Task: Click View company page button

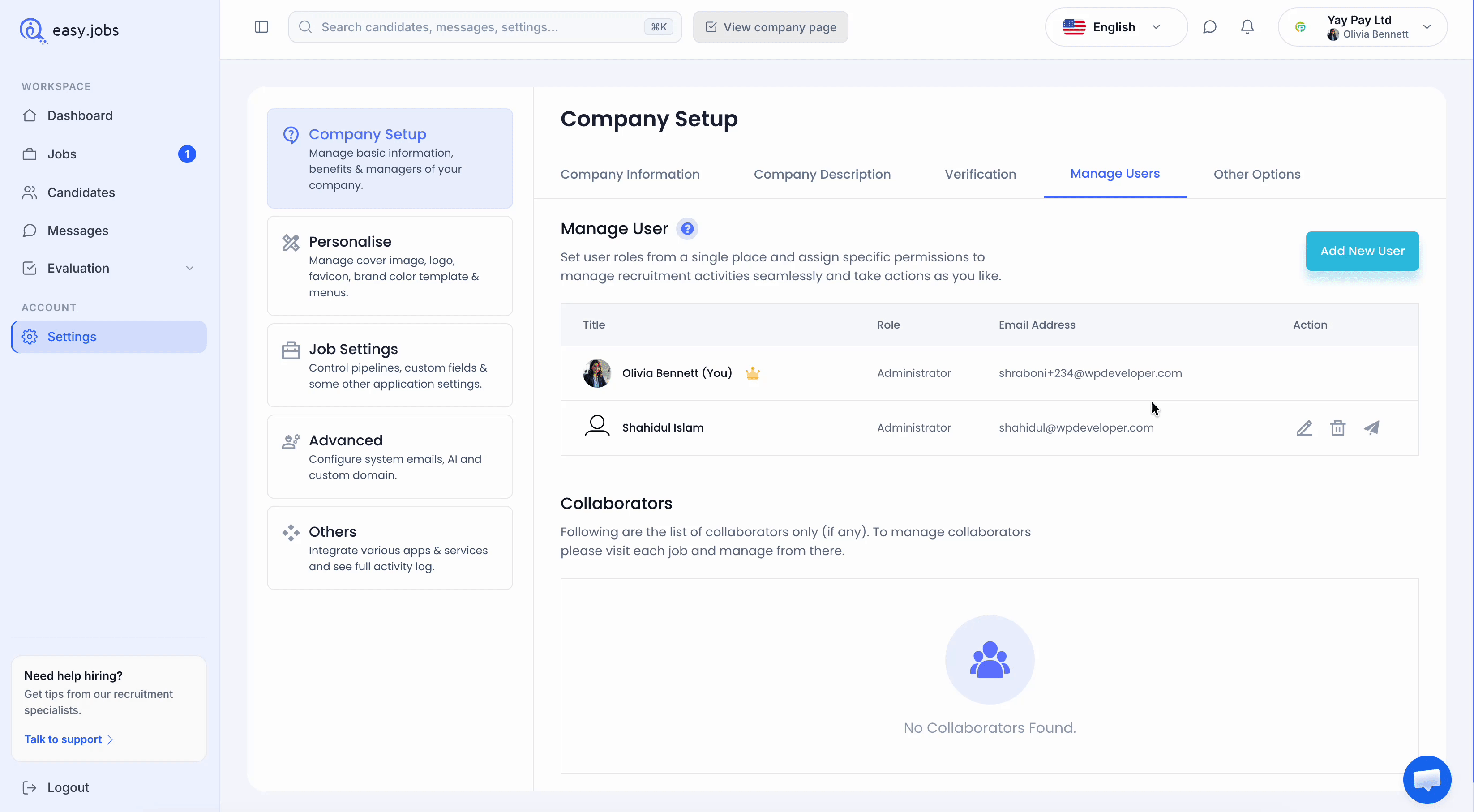Action: 770,27
